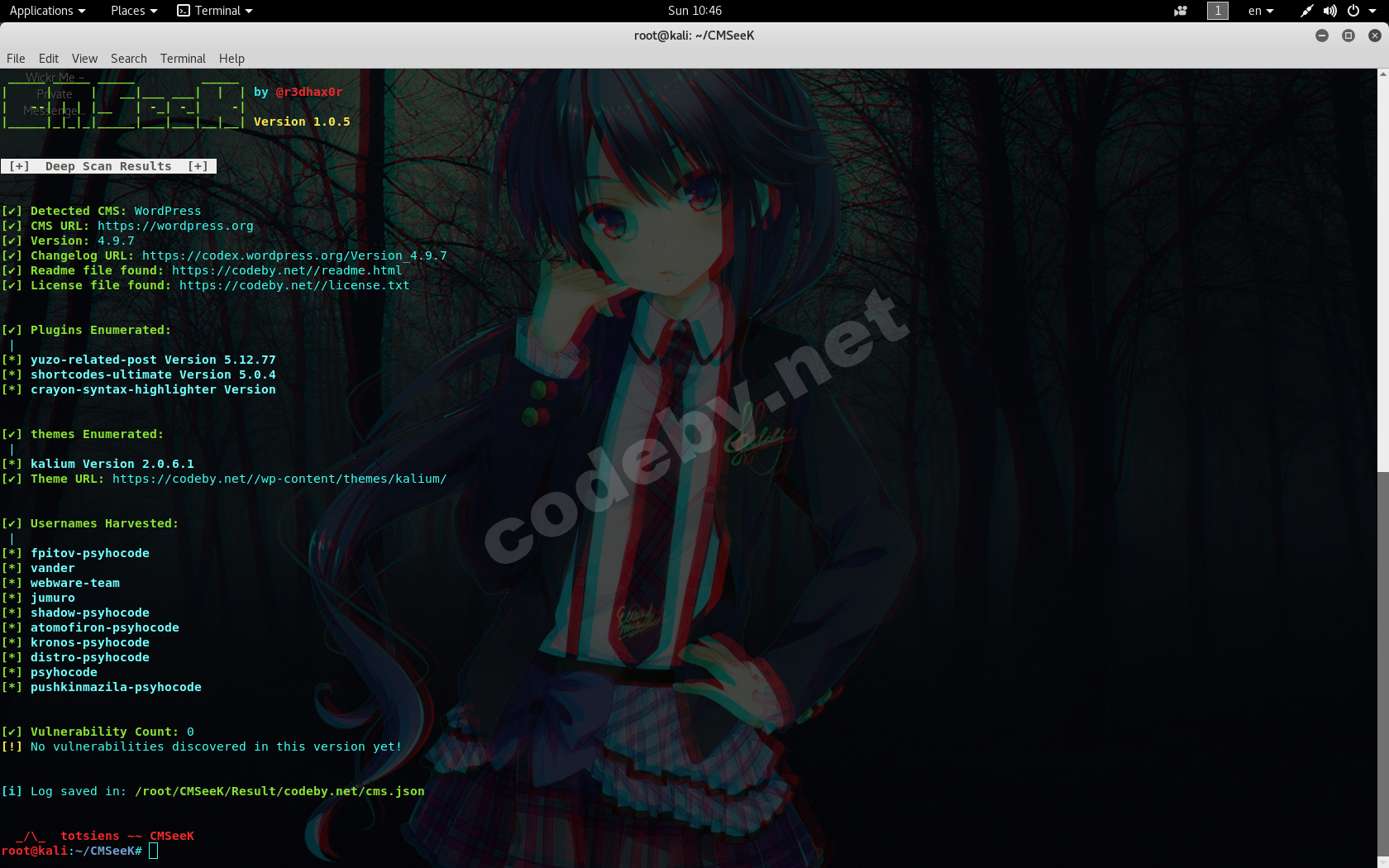Click the screen recorder camera icon

pos(1181,11)
